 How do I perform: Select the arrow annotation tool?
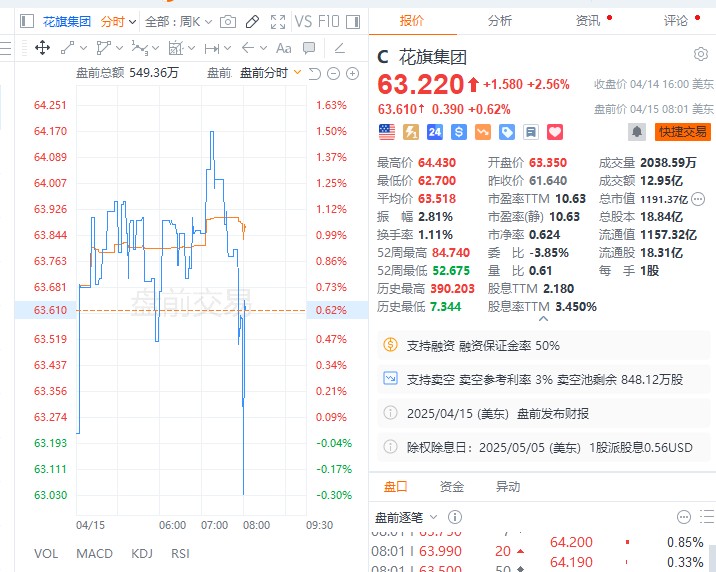(x=248, y=47)
